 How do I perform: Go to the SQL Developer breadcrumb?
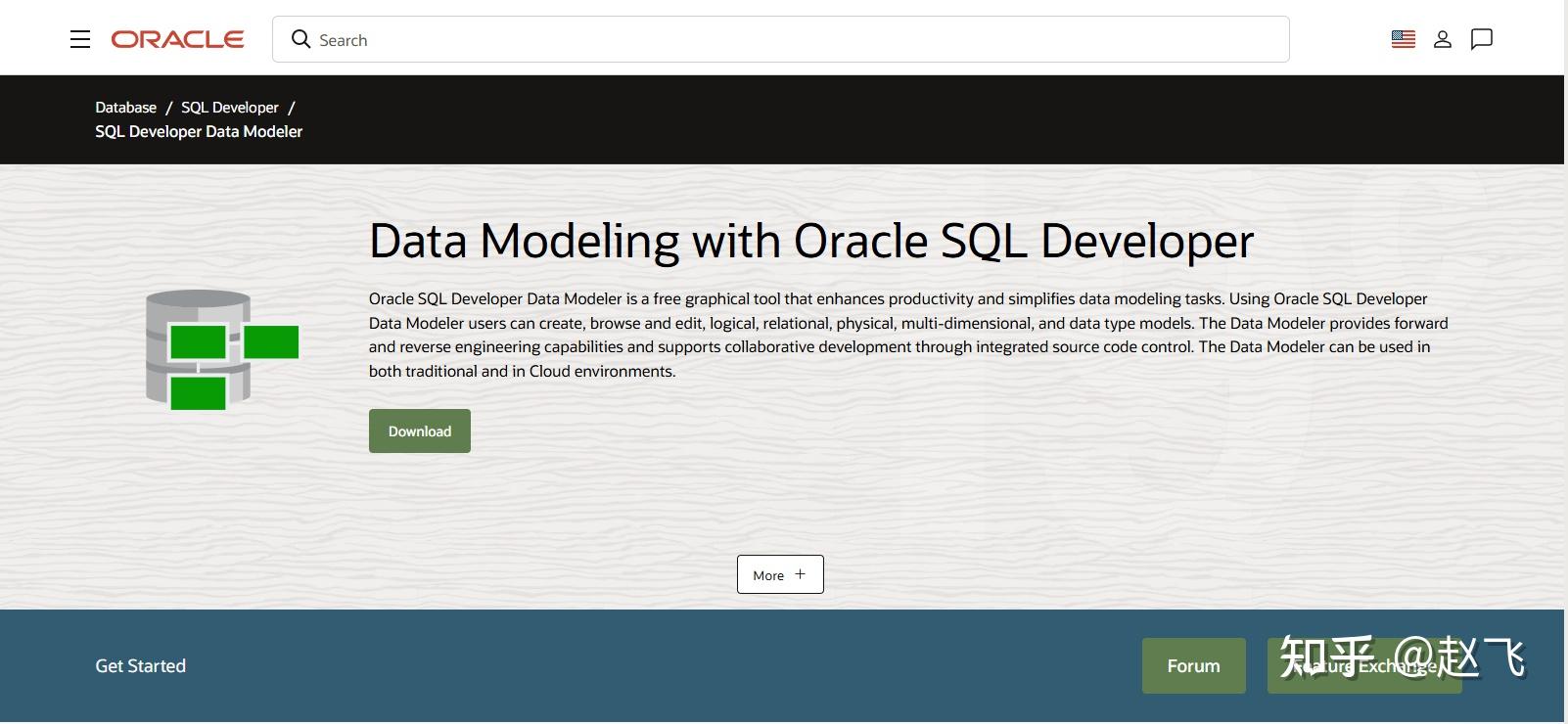(230, 108)
